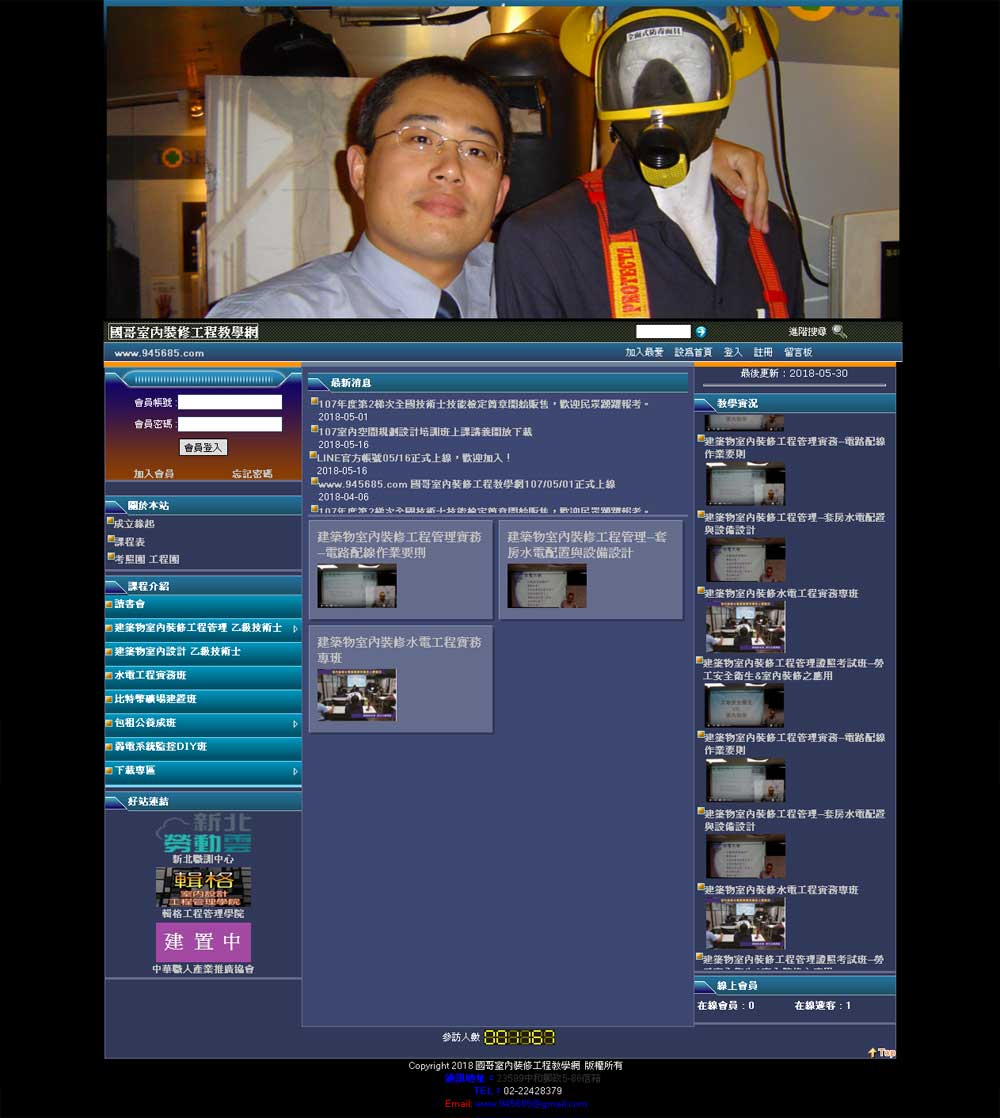Click www.945685.com address text

[x=159, y=353]
